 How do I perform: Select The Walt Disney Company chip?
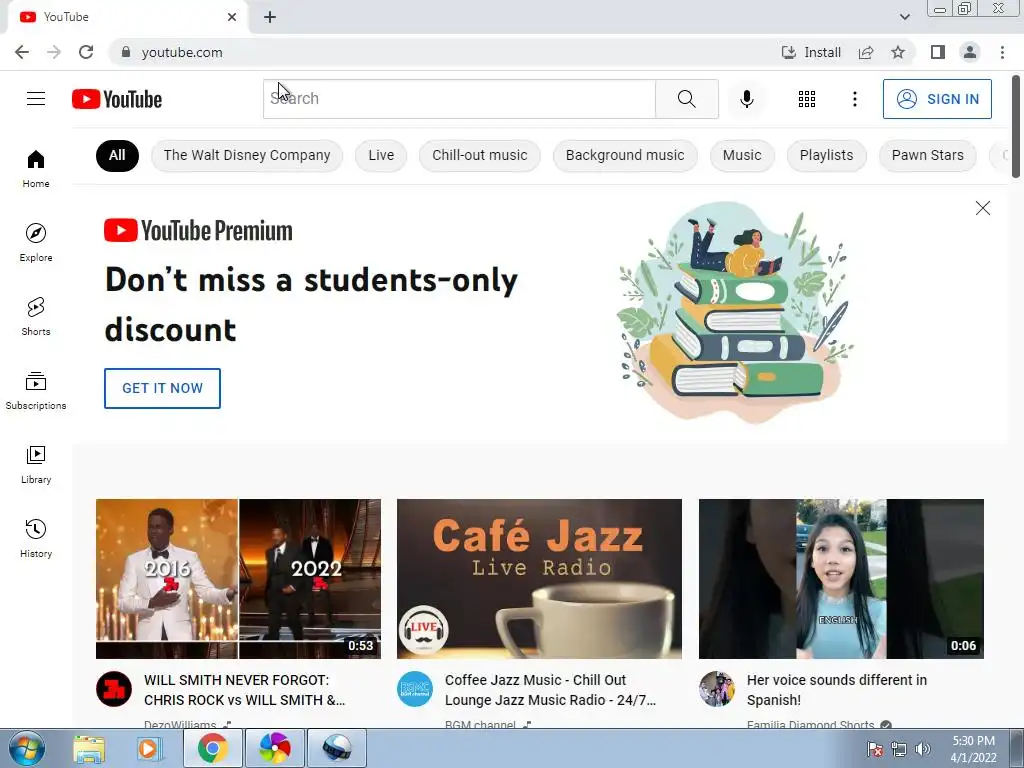[247, 155]
